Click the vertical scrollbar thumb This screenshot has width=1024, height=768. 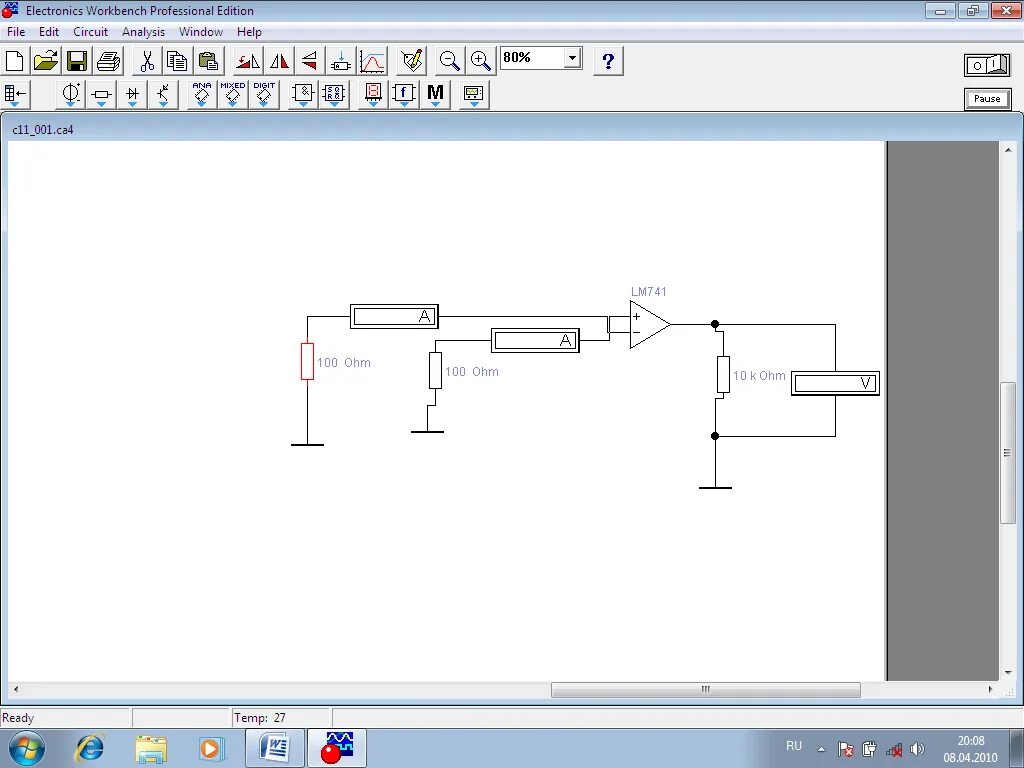point(1008,453)
